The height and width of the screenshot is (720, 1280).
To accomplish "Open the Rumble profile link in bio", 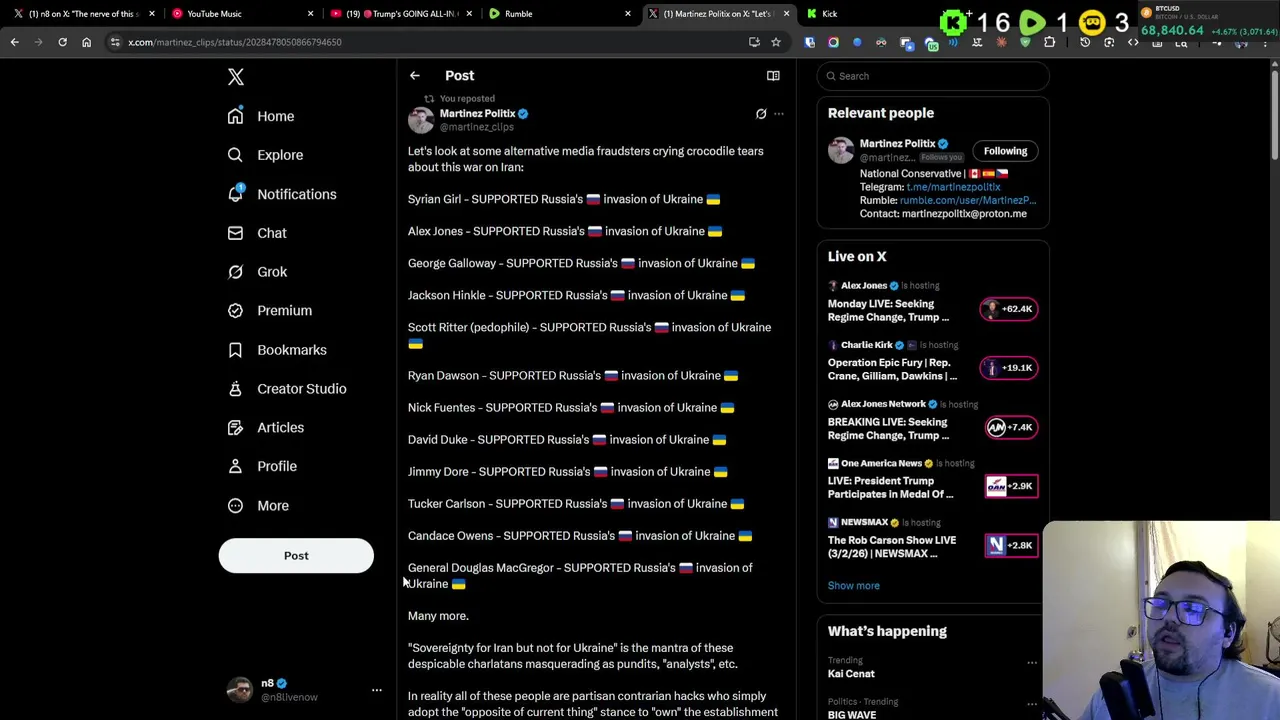I will (968, 200).
